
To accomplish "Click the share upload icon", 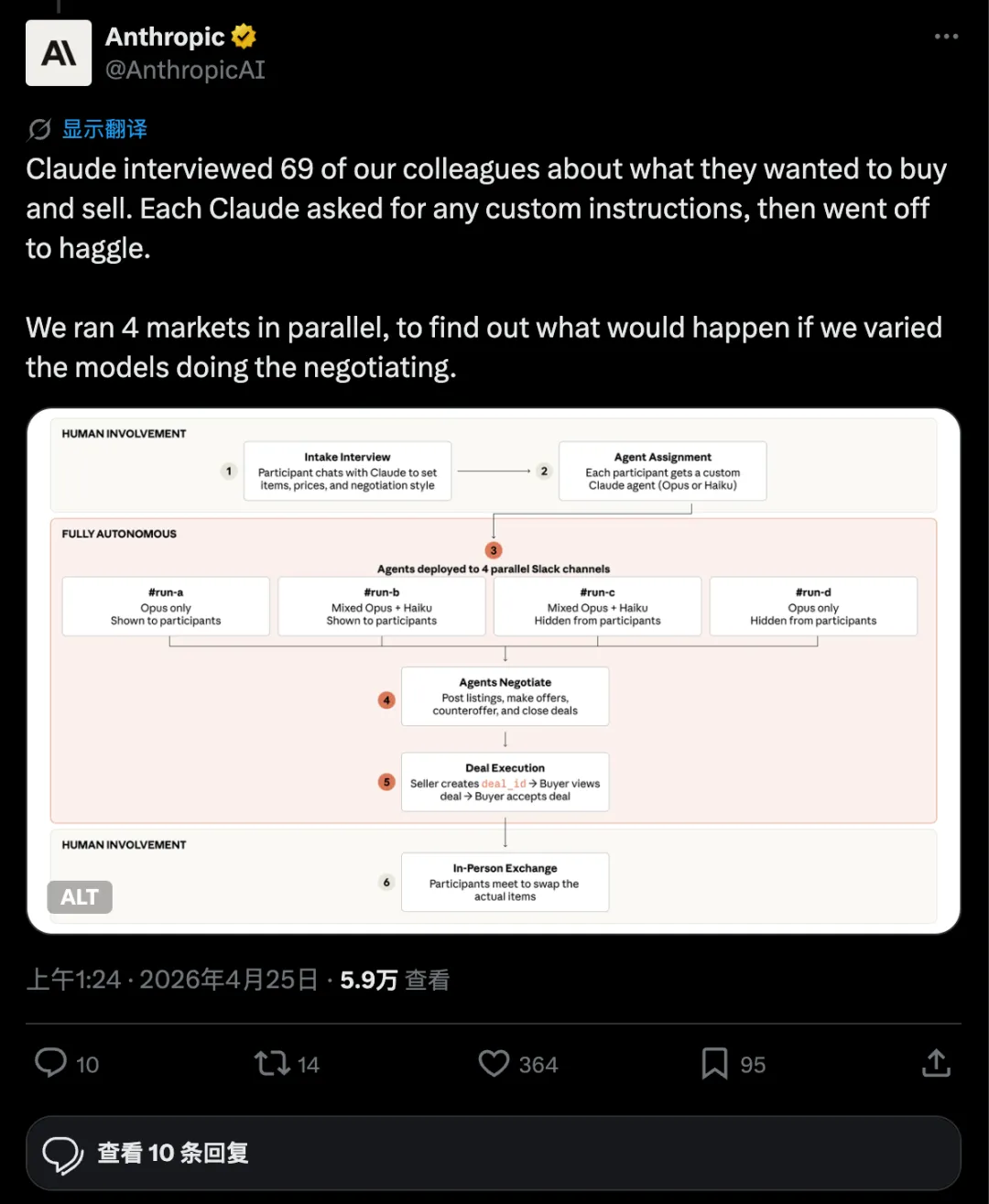I will 936,1063.
